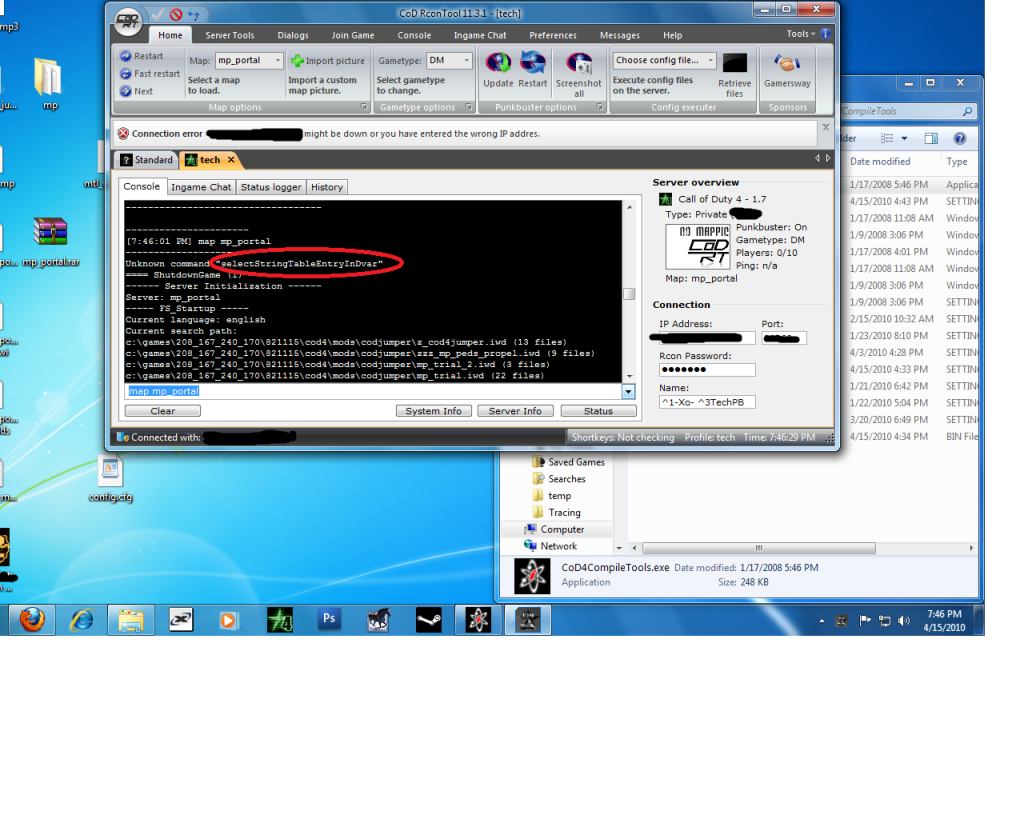Image resolution: width=1024 pixels, height=819 pixels.
Task: Open the Preferences ribbon tab
Action: [x=552, y=35]
